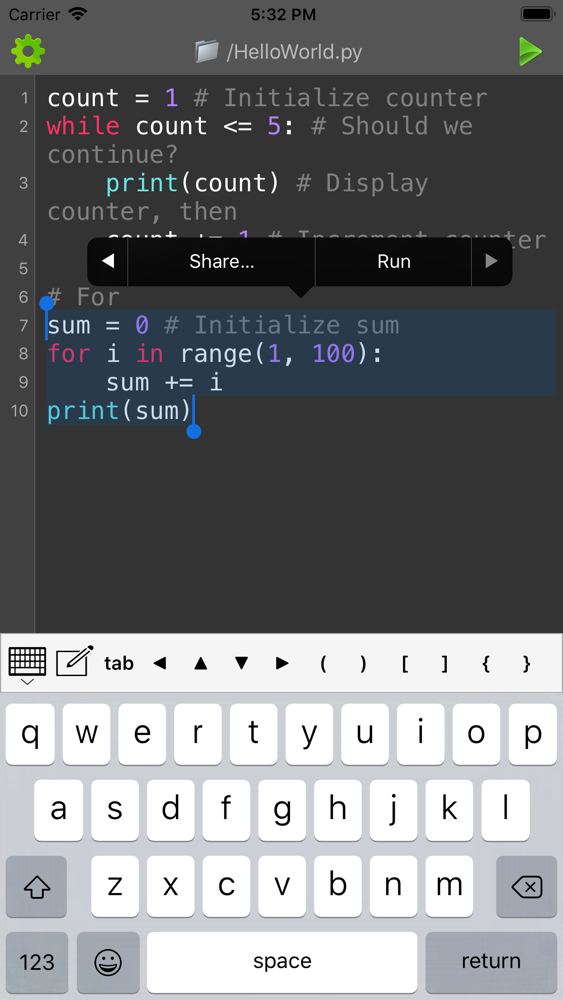
Task: Tap the m key
Action: (x=449, y=886)
